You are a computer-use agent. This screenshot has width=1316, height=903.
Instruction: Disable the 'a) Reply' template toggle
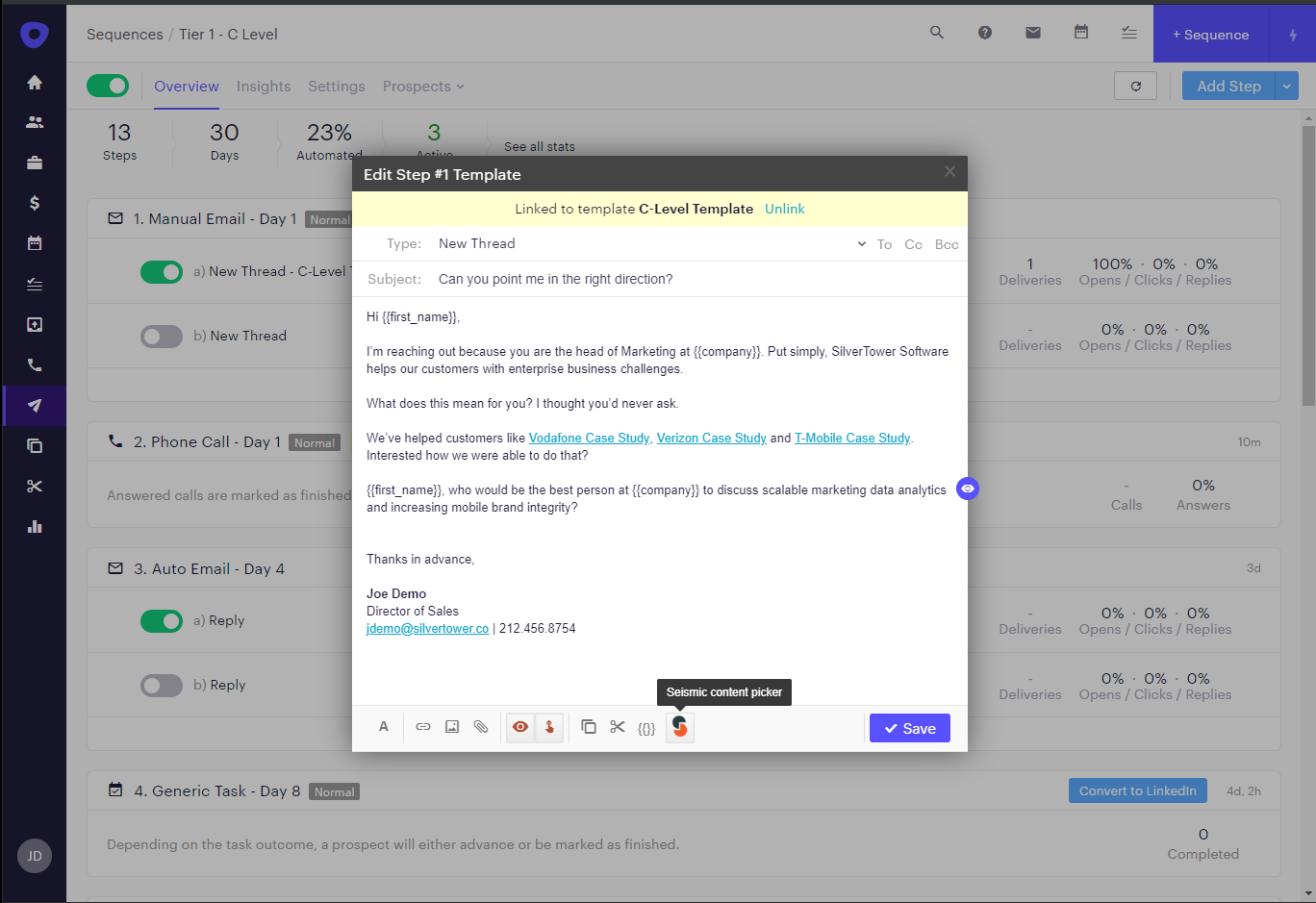pyautogui.click(x=162, y=621)
